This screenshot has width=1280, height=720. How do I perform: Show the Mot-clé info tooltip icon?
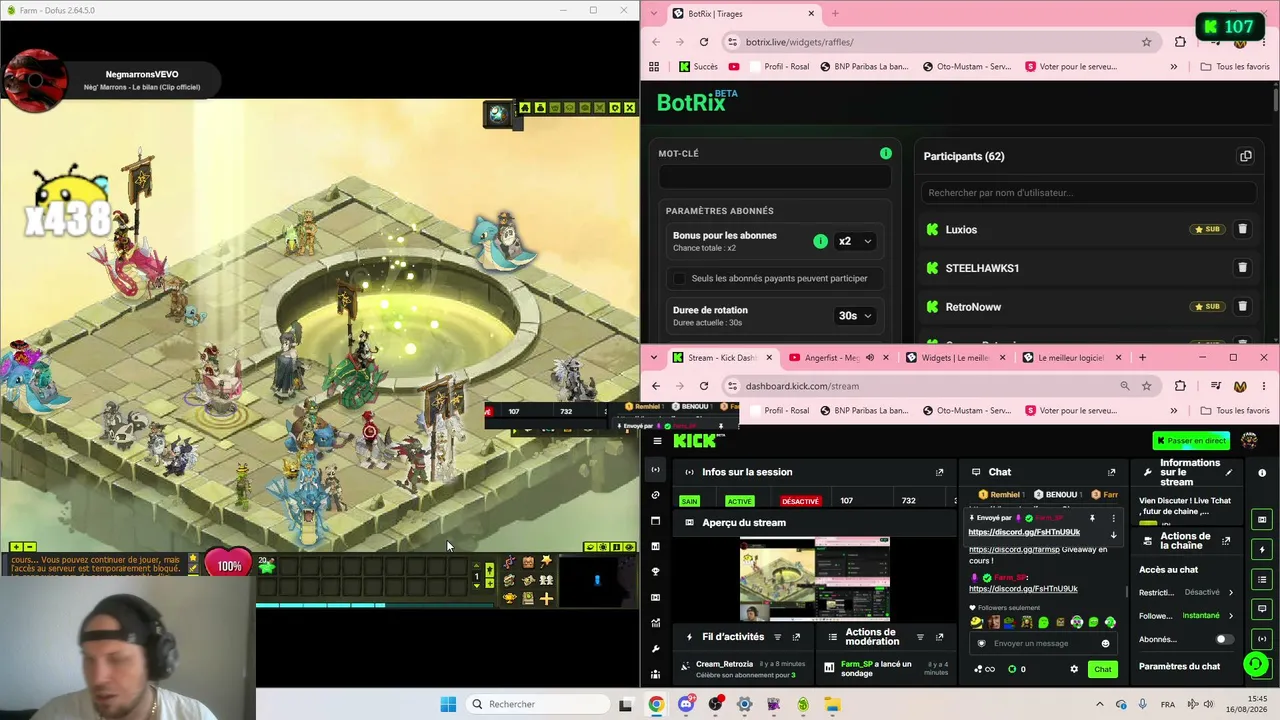[885, 153]
